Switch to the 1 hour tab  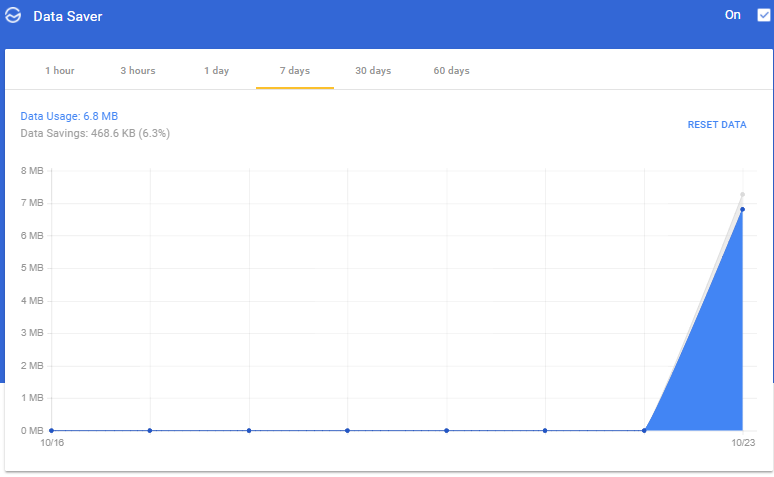60,71
